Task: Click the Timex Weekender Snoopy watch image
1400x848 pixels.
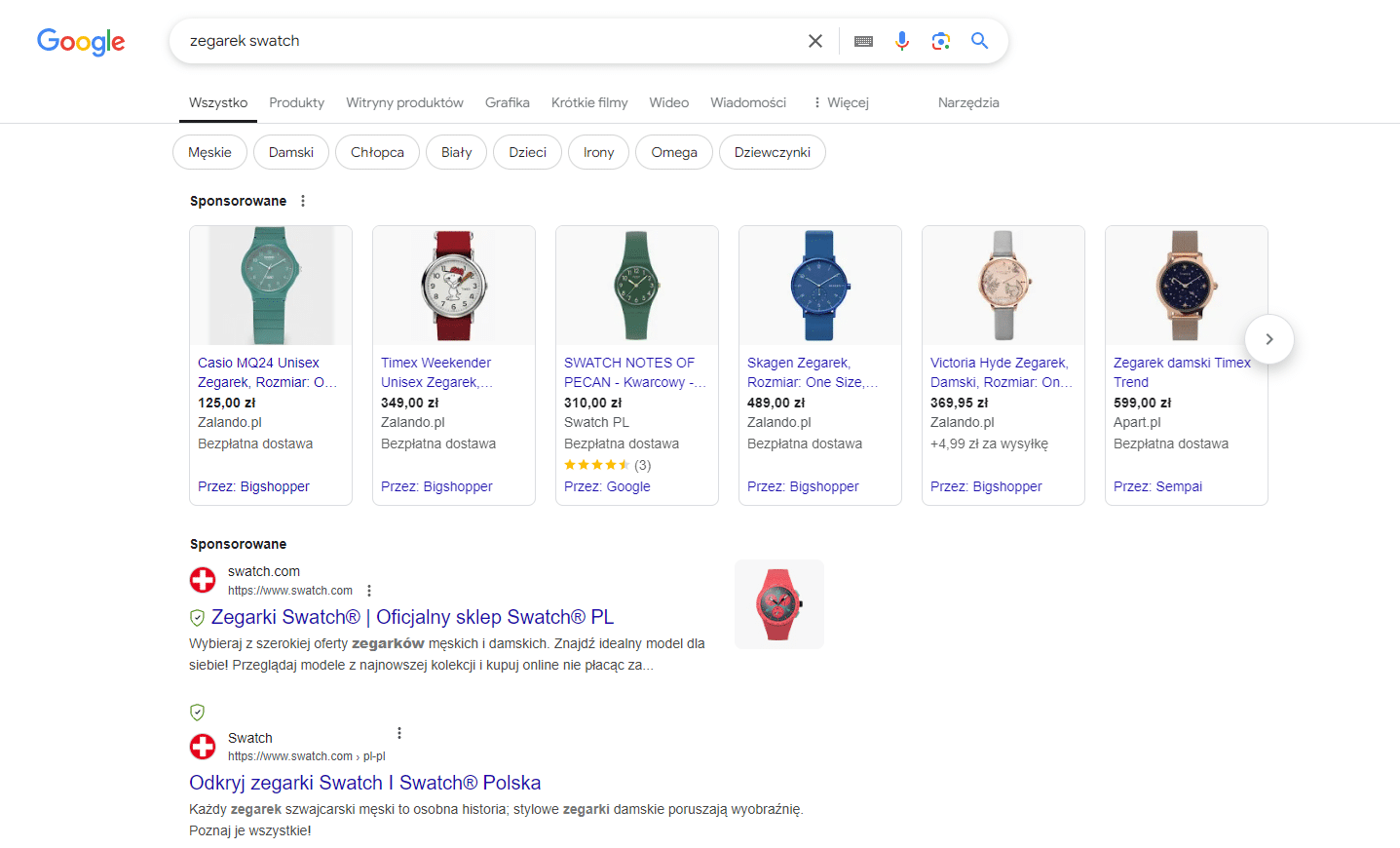Action: coord(454,286)
